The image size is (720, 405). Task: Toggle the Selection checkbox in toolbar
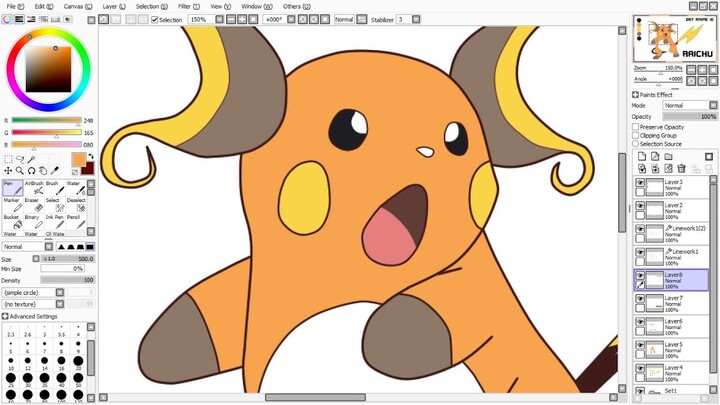point(155,20)
